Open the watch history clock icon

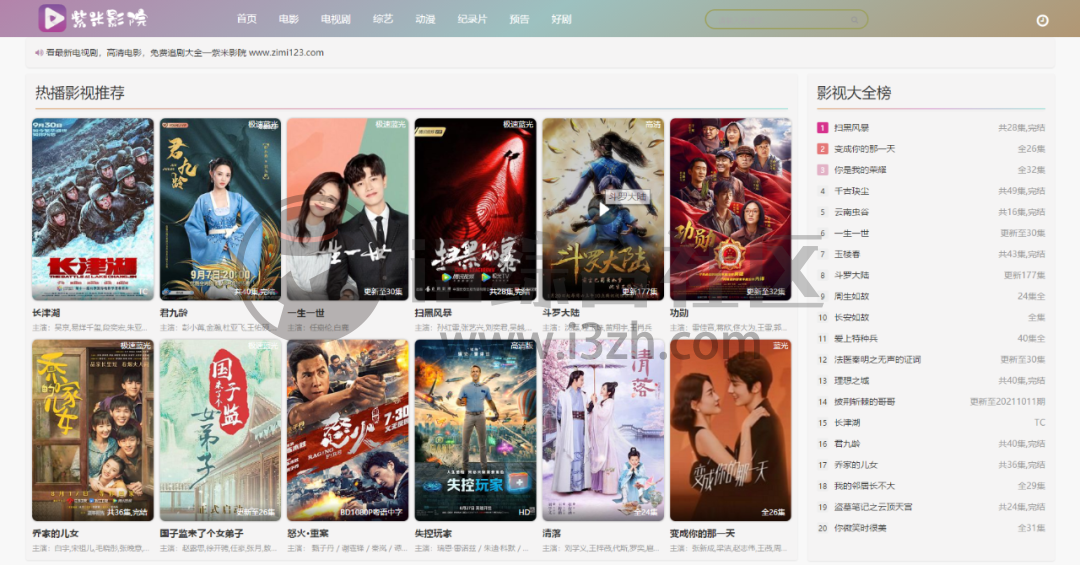[x=1042, y=21]
